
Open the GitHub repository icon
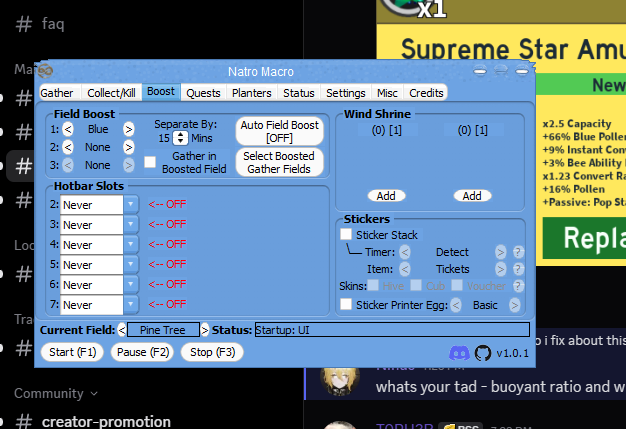point(483,353)
